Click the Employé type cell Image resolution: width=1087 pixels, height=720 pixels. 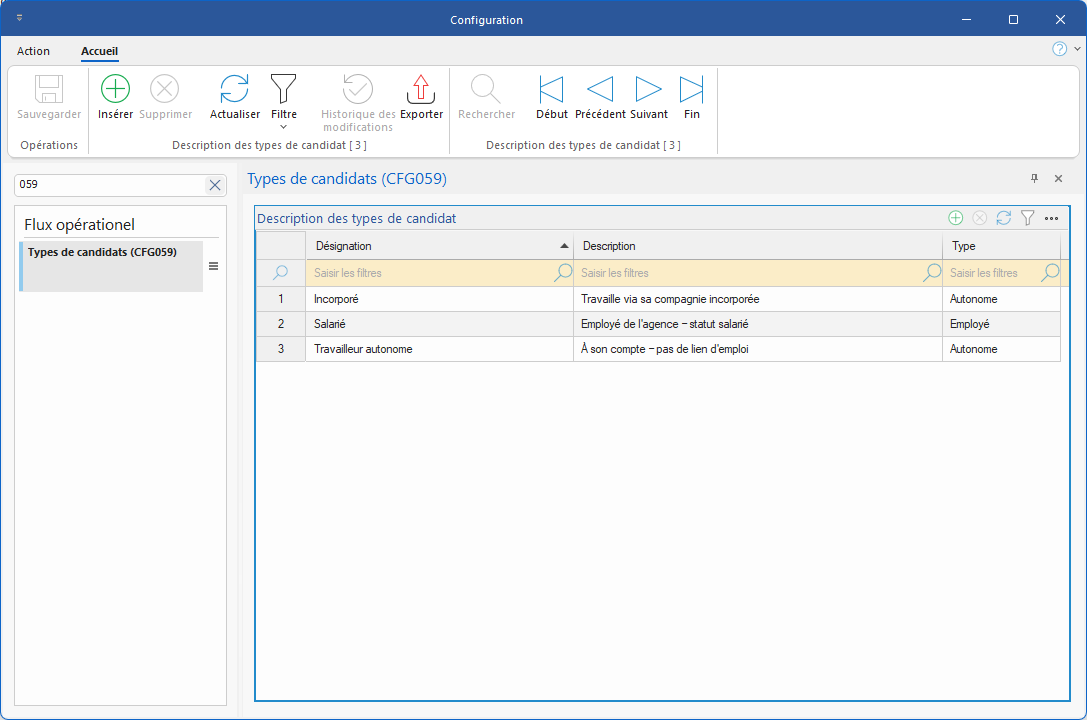(x=1001, y=324)
